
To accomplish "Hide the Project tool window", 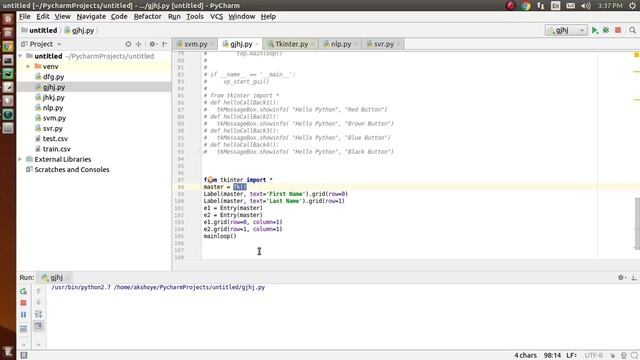I will 164,44.
